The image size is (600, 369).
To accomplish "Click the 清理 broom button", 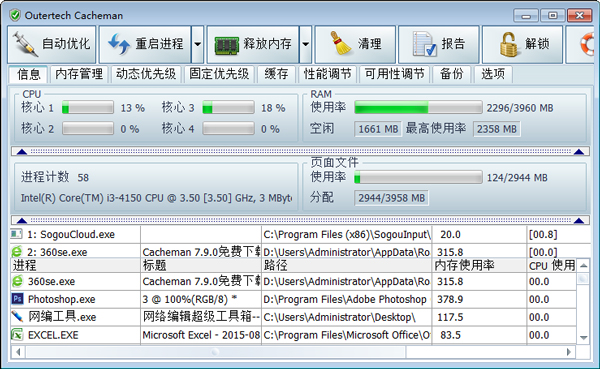I will tap(355, 44).
